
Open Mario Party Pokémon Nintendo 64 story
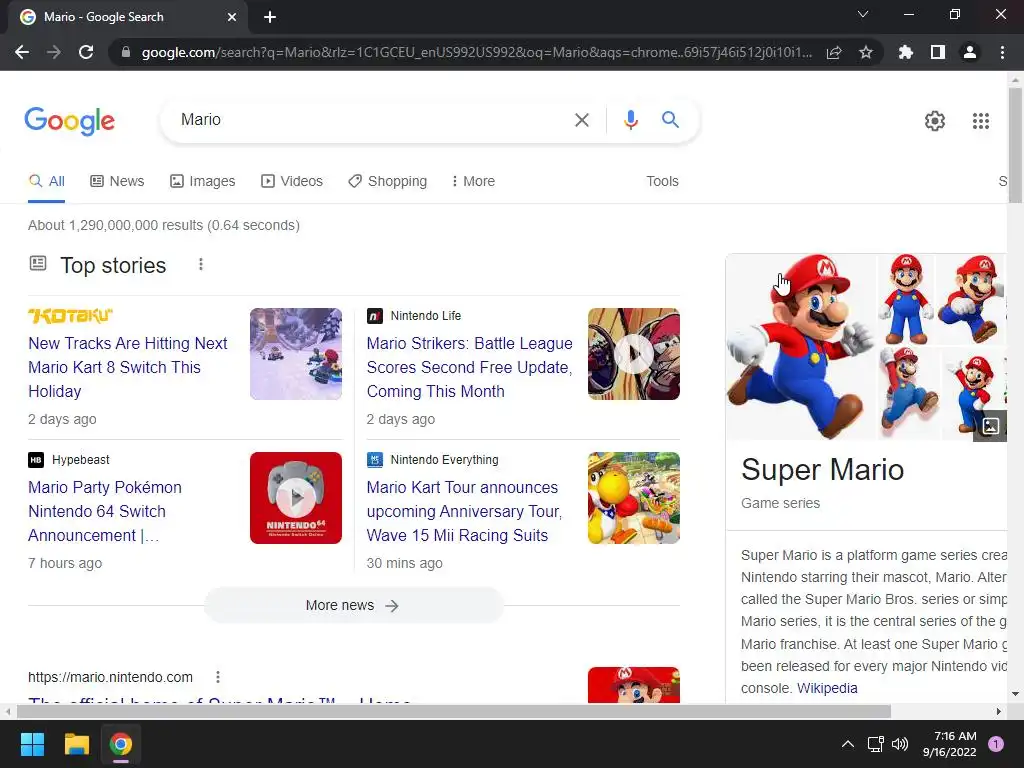(104, 511)
